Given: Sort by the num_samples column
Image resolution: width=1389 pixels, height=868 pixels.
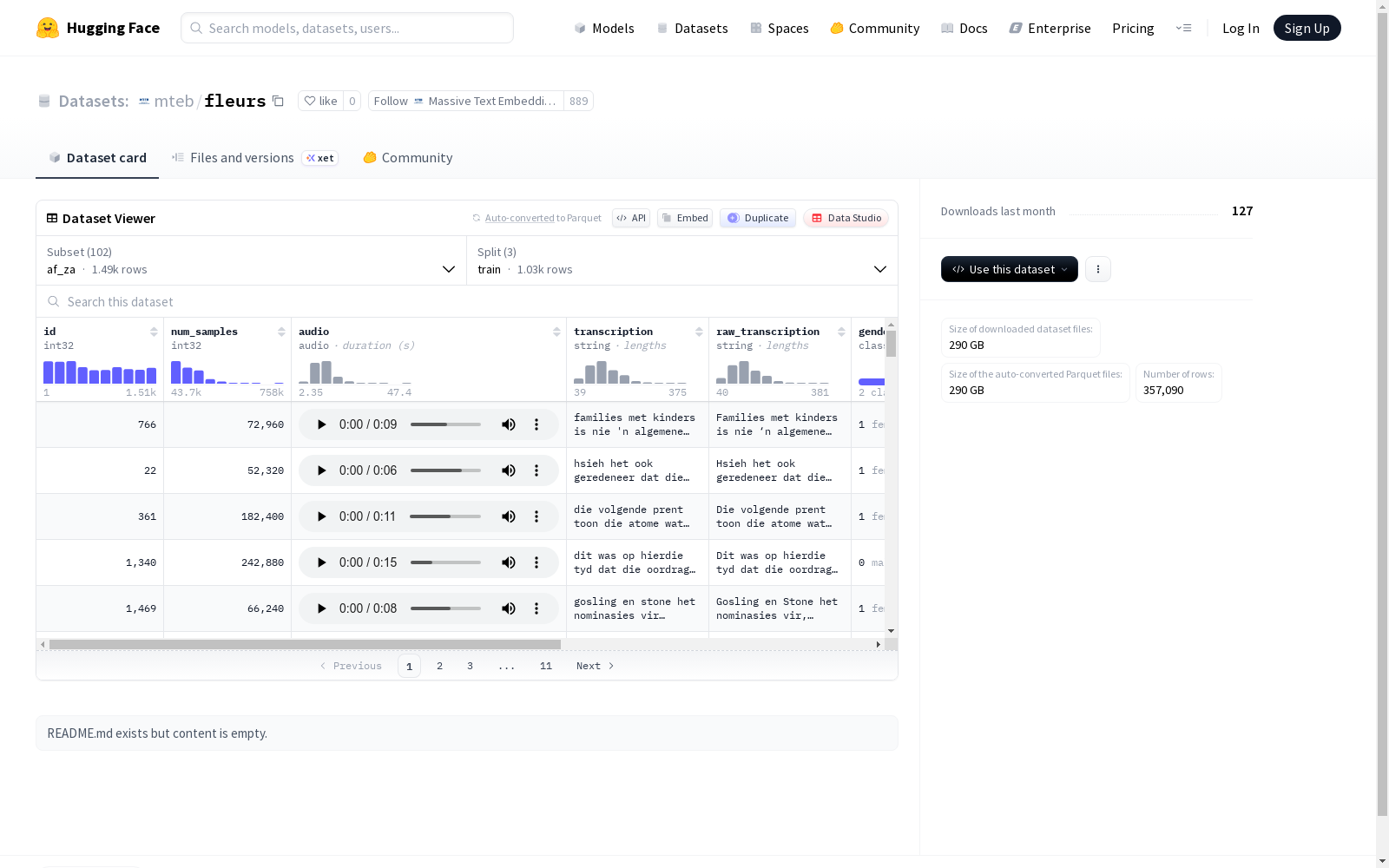Looking at the screenshot, I should [x=281, y=332].
